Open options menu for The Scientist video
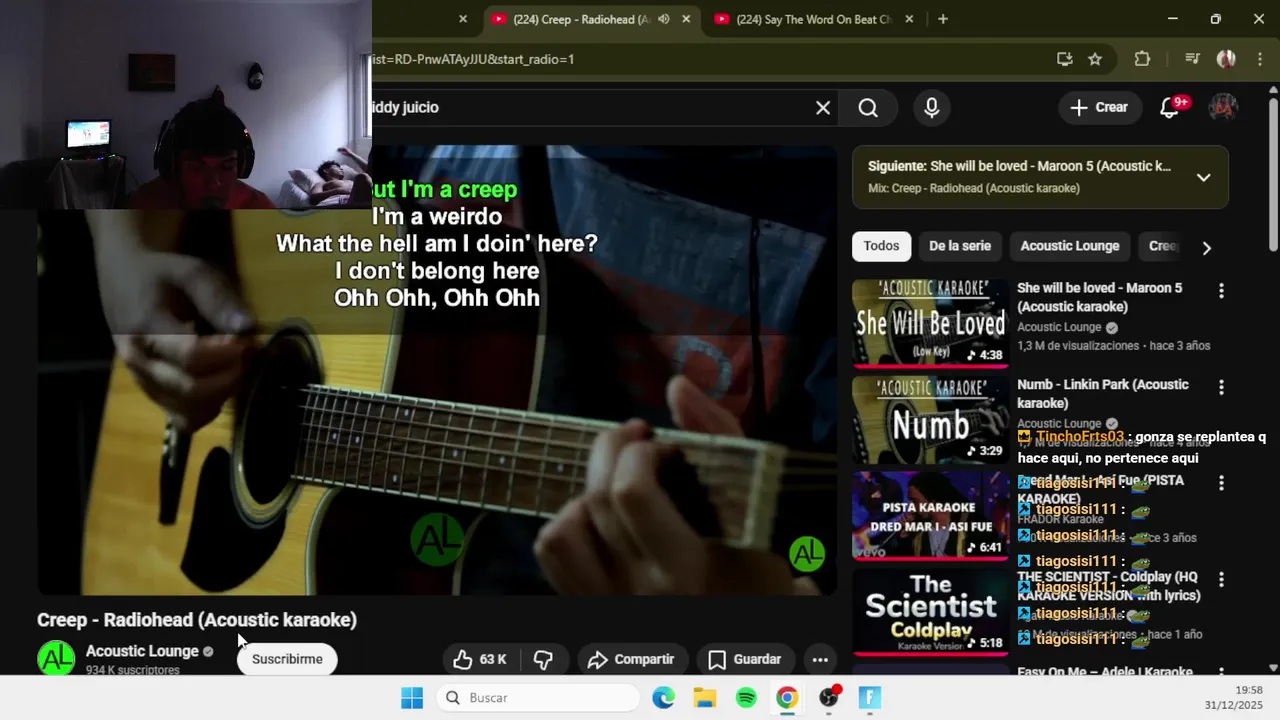 (x=1221, y=579)
